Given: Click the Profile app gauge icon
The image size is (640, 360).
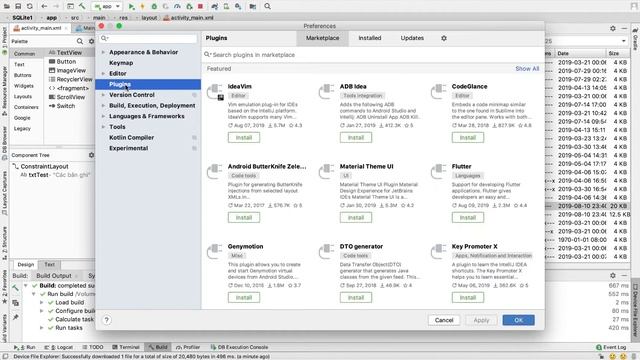Looking at the screenshot, I should (x=177, y=6).
